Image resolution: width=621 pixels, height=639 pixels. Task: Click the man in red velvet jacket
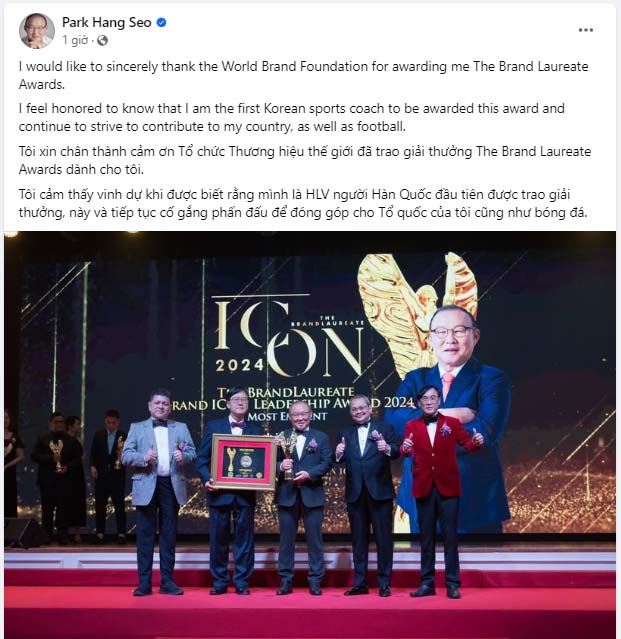pos(437,491)
